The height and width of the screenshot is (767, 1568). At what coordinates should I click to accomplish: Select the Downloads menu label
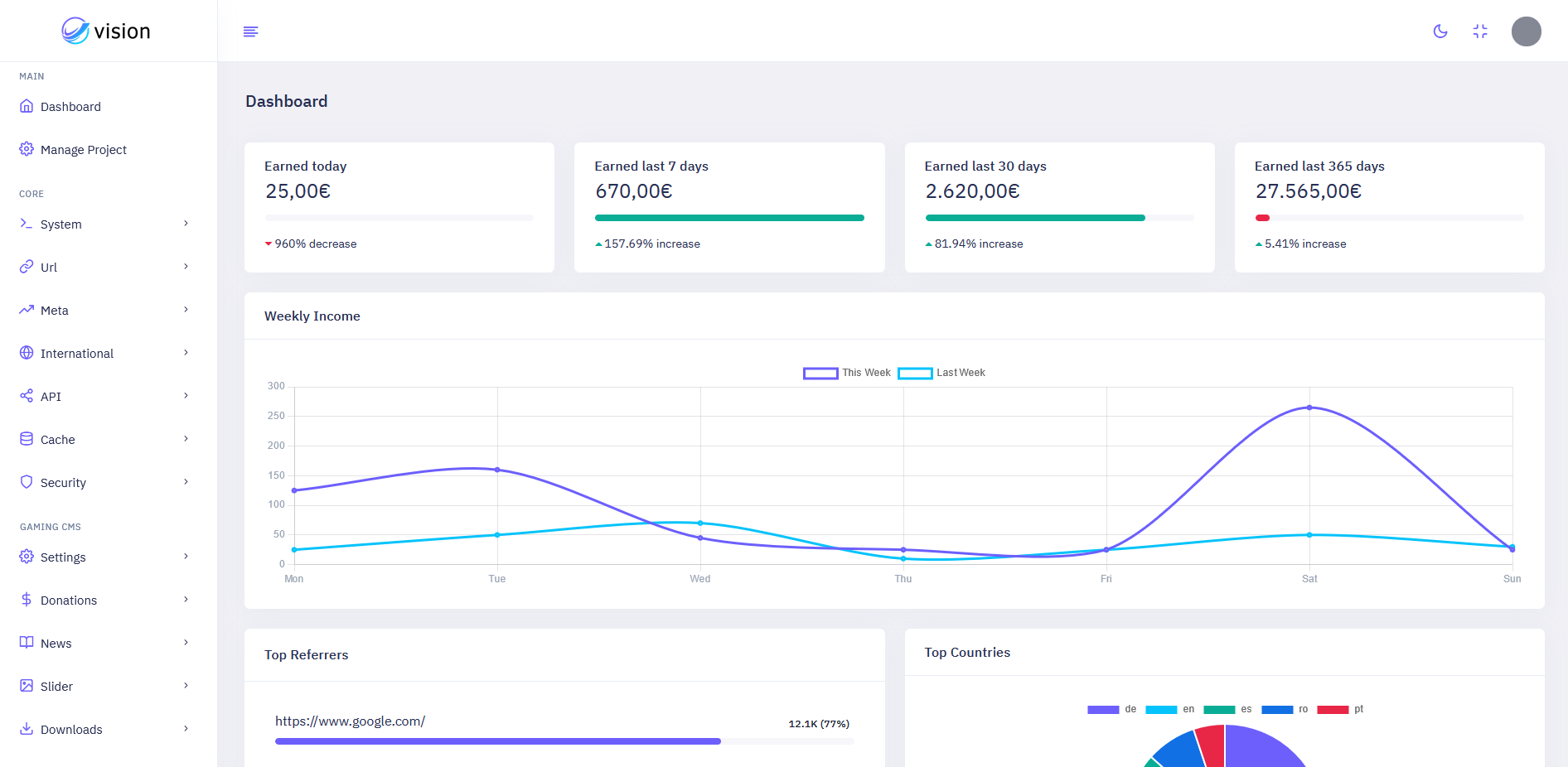click(x=71, y=730)
